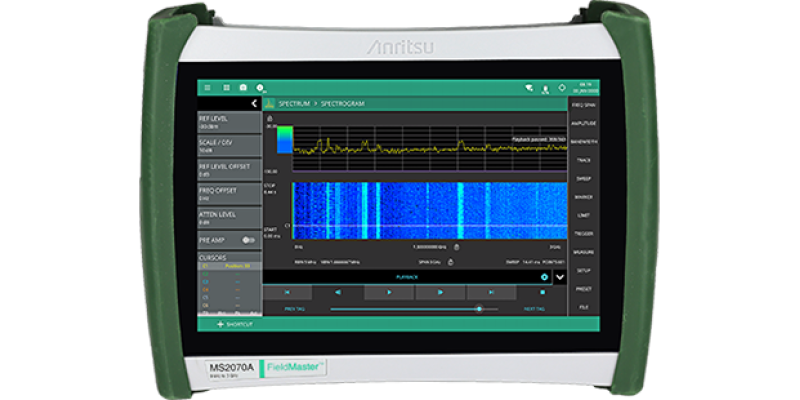Open the SWEEP menu
The width and height of the screenshot is (800, 400).
pyautogui.click(x=583, y=179)
